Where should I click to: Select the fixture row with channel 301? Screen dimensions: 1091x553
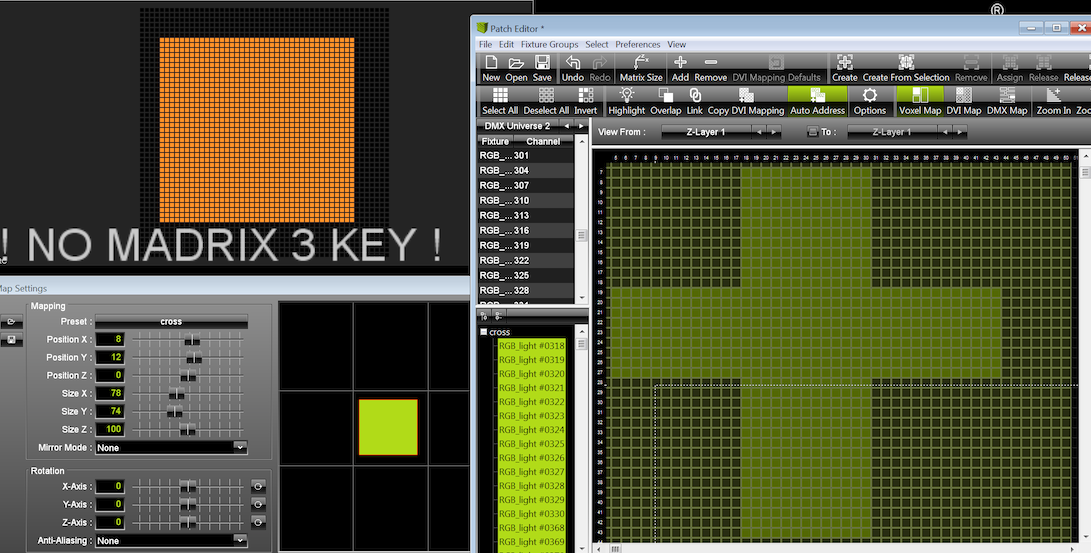(x=526, y=156)
